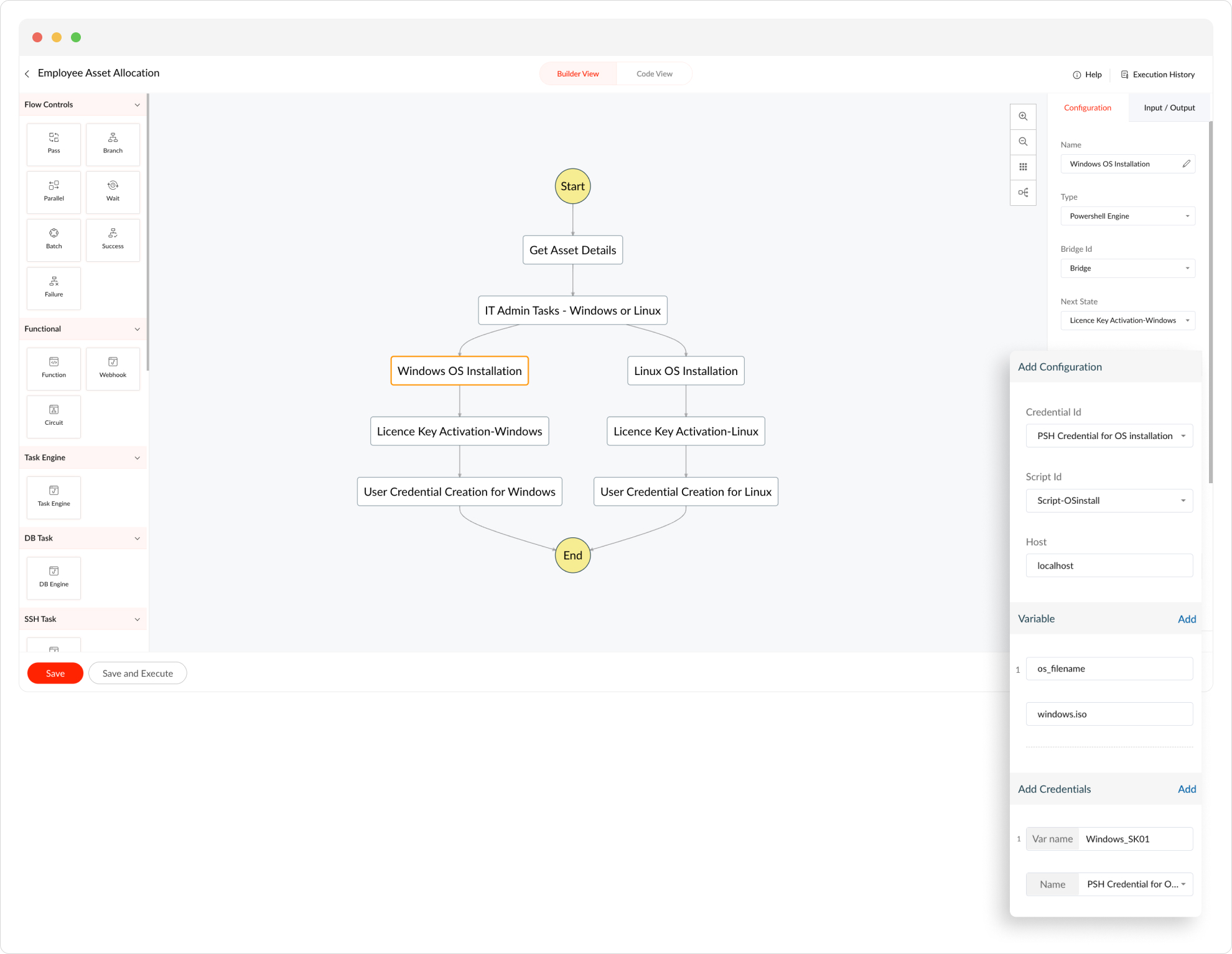
Task: Click the canvas zoom out icon
Action: tap(1023, 142)
